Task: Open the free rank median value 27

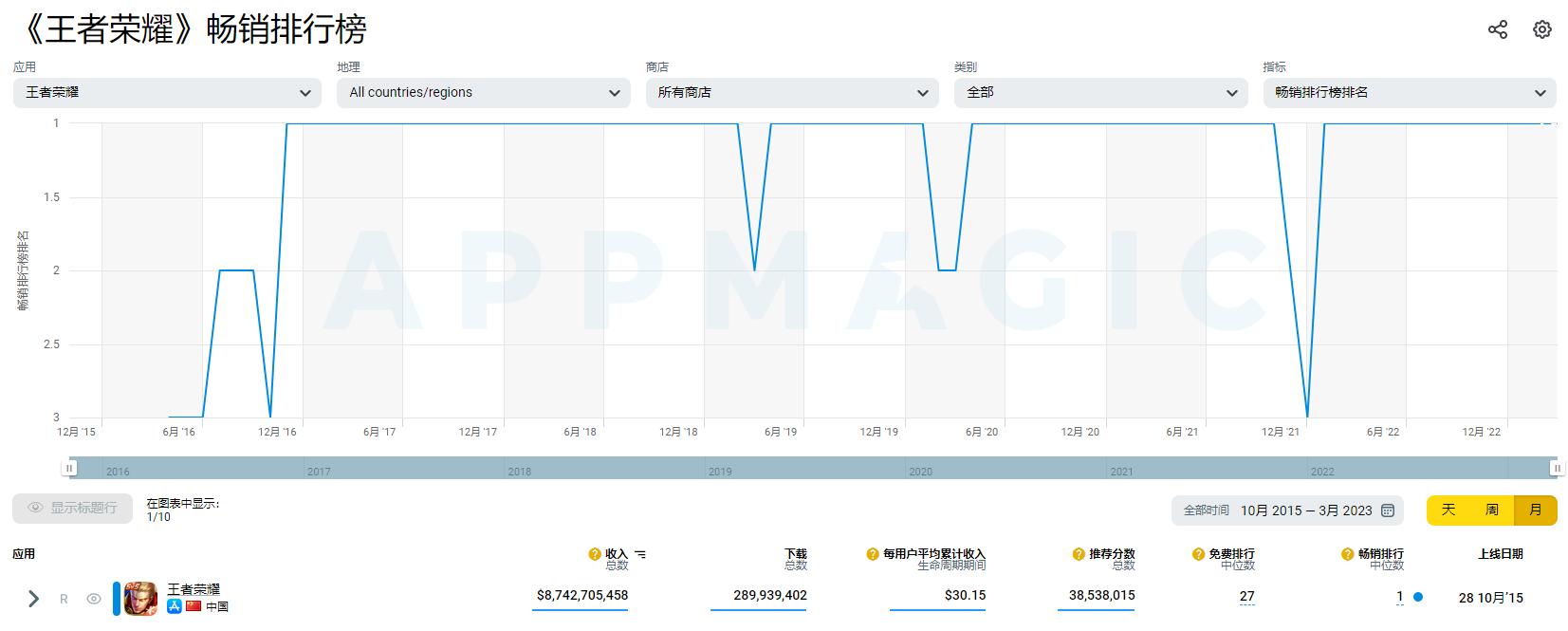Action: (x=1247, y=597)
